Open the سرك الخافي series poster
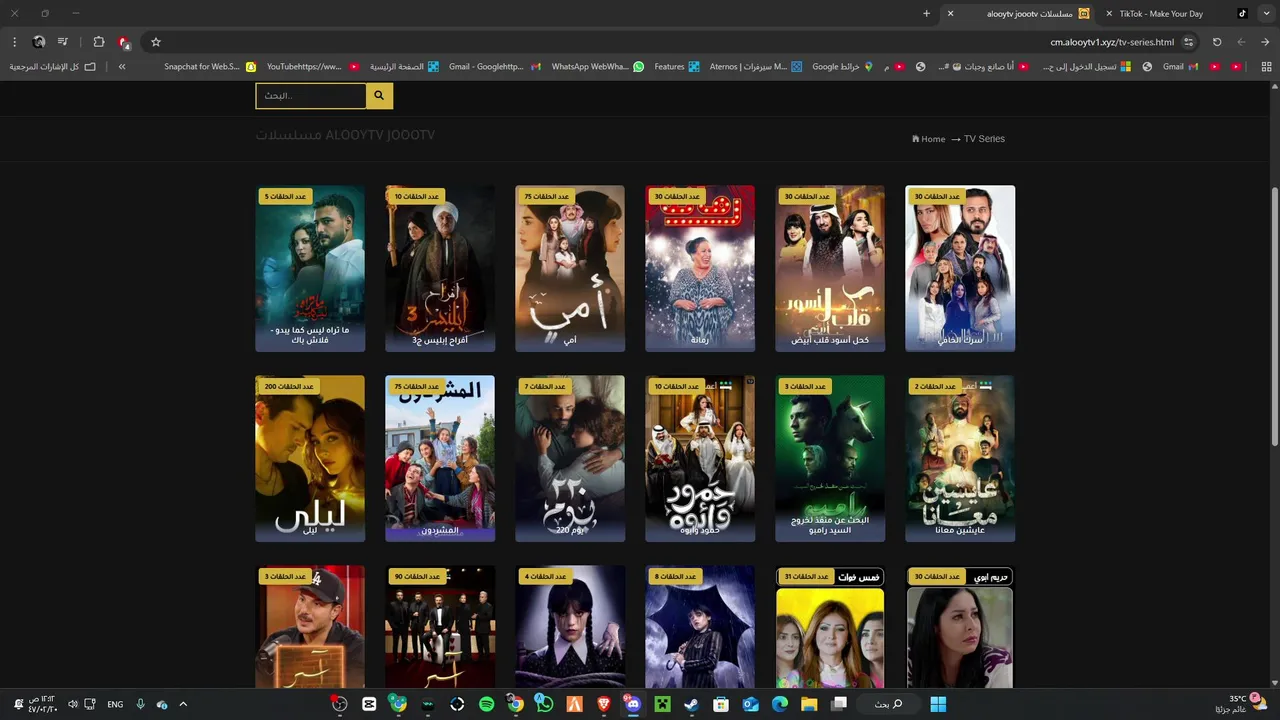 960,268
